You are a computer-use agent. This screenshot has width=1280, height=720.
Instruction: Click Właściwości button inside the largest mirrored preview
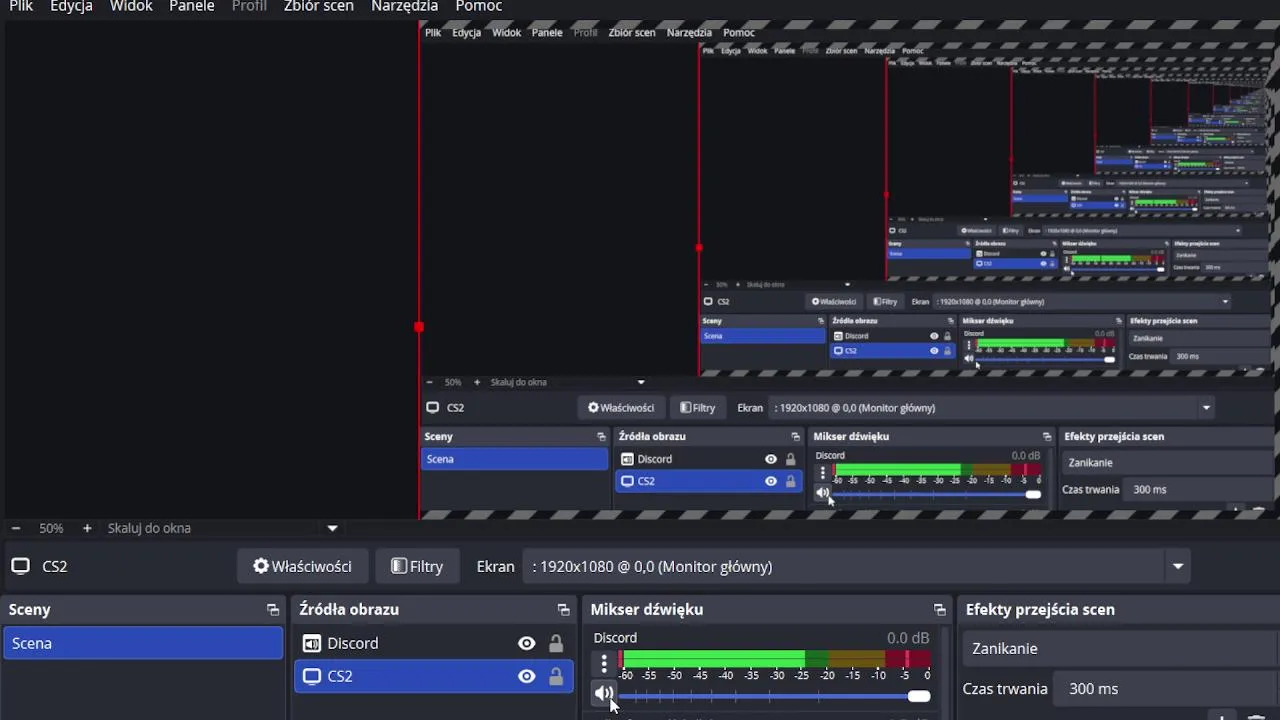pos(621,407)
